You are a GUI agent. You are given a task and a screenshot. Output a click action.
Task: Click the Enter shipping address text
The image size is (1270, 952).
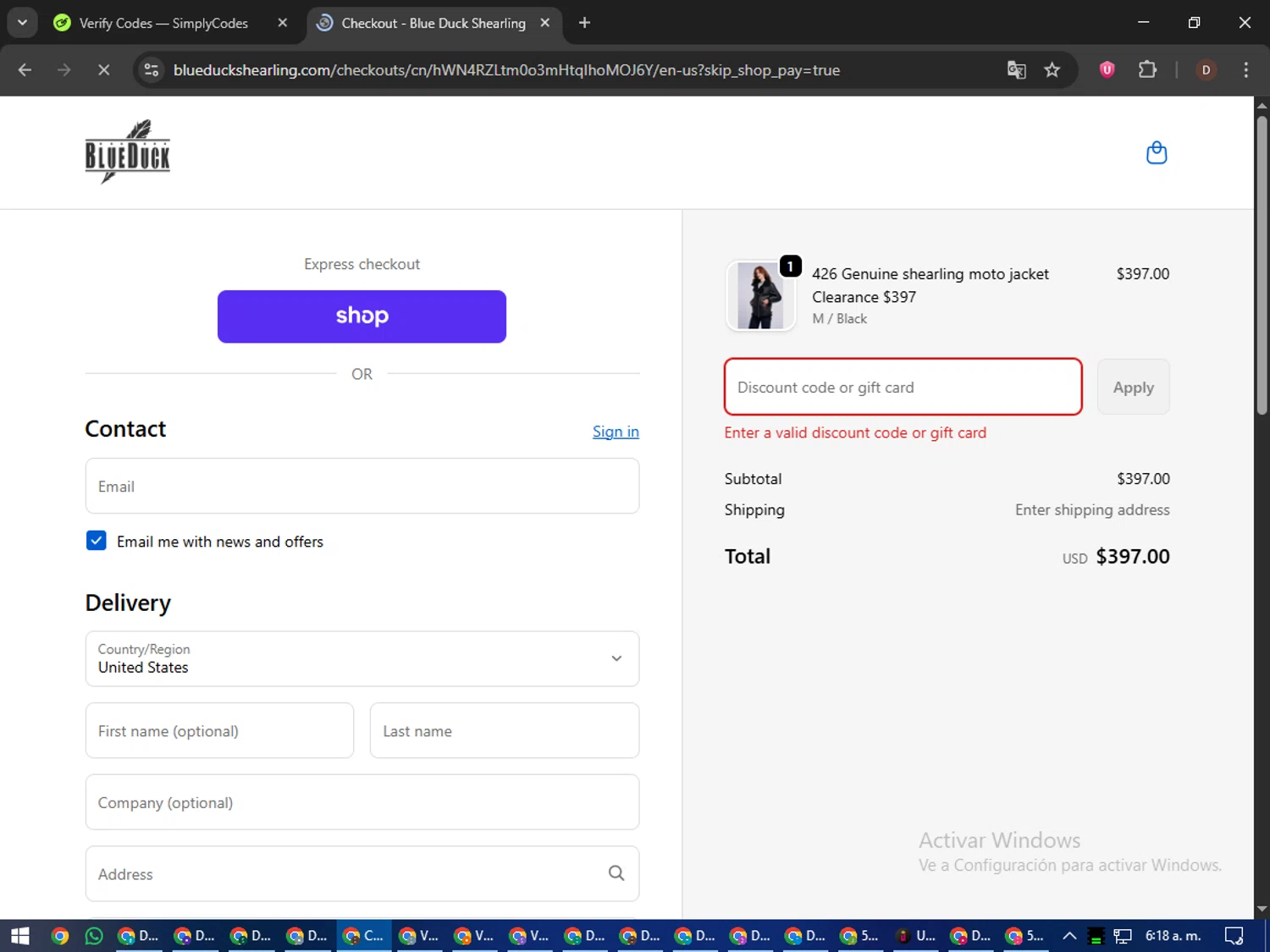[x=1092, y=509]
